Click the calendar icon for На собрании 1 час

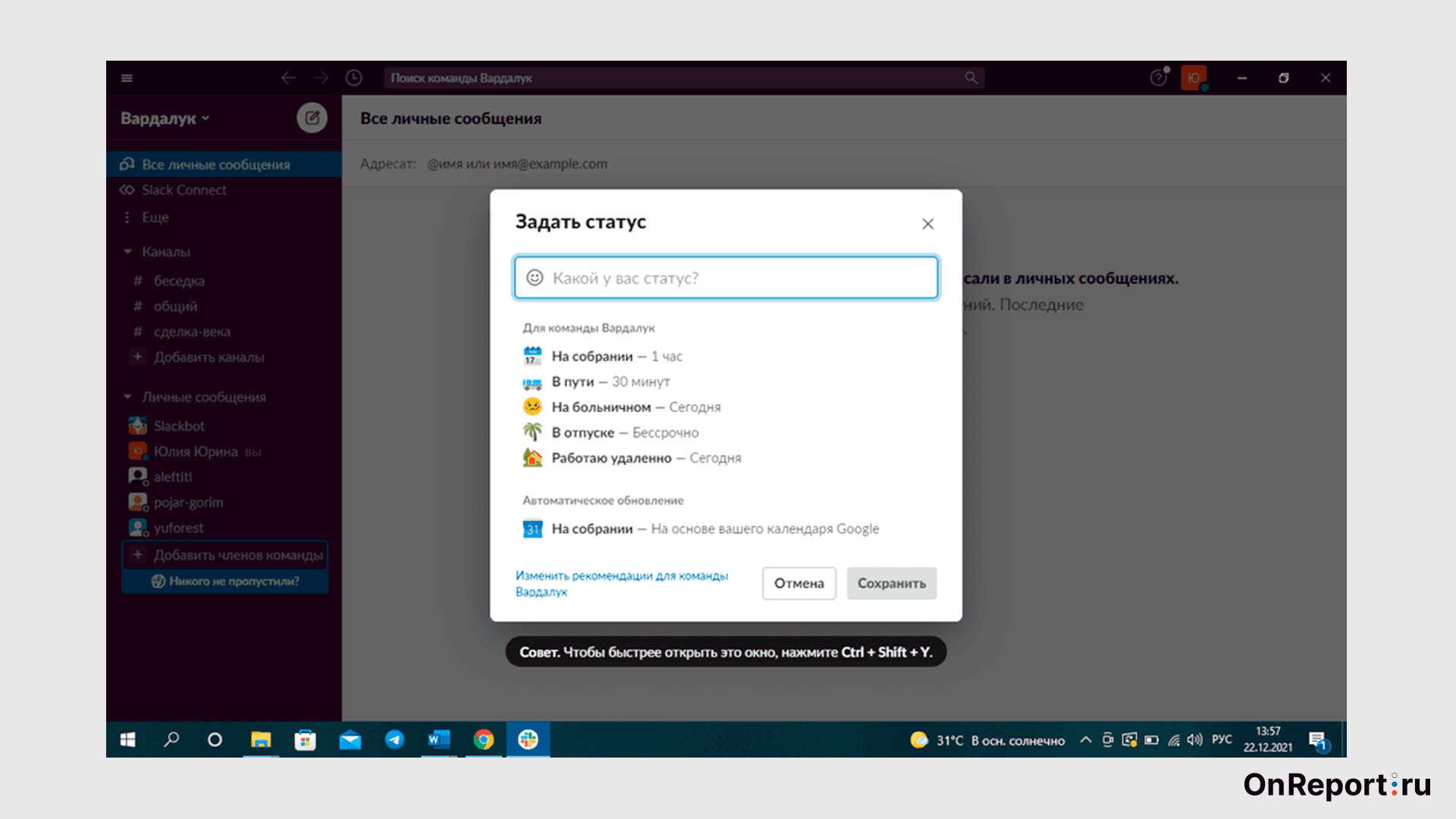(533, 356)
